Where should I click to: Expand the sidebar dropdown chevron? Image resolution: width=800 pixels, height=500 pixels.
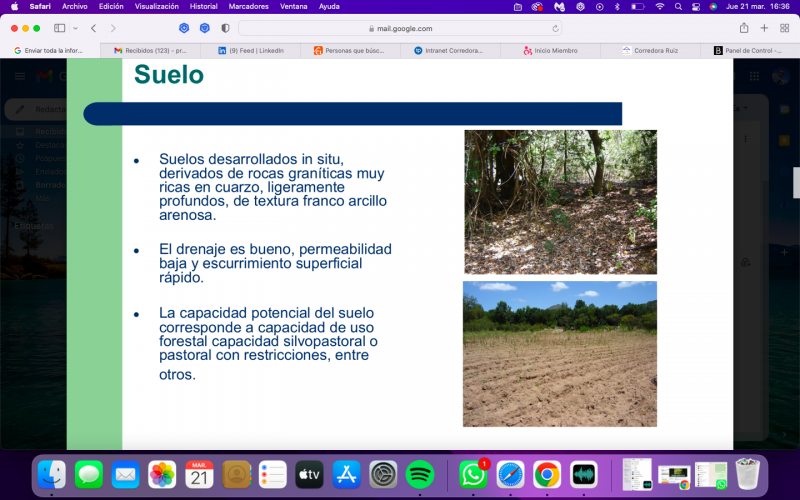(x=76, y=29)
